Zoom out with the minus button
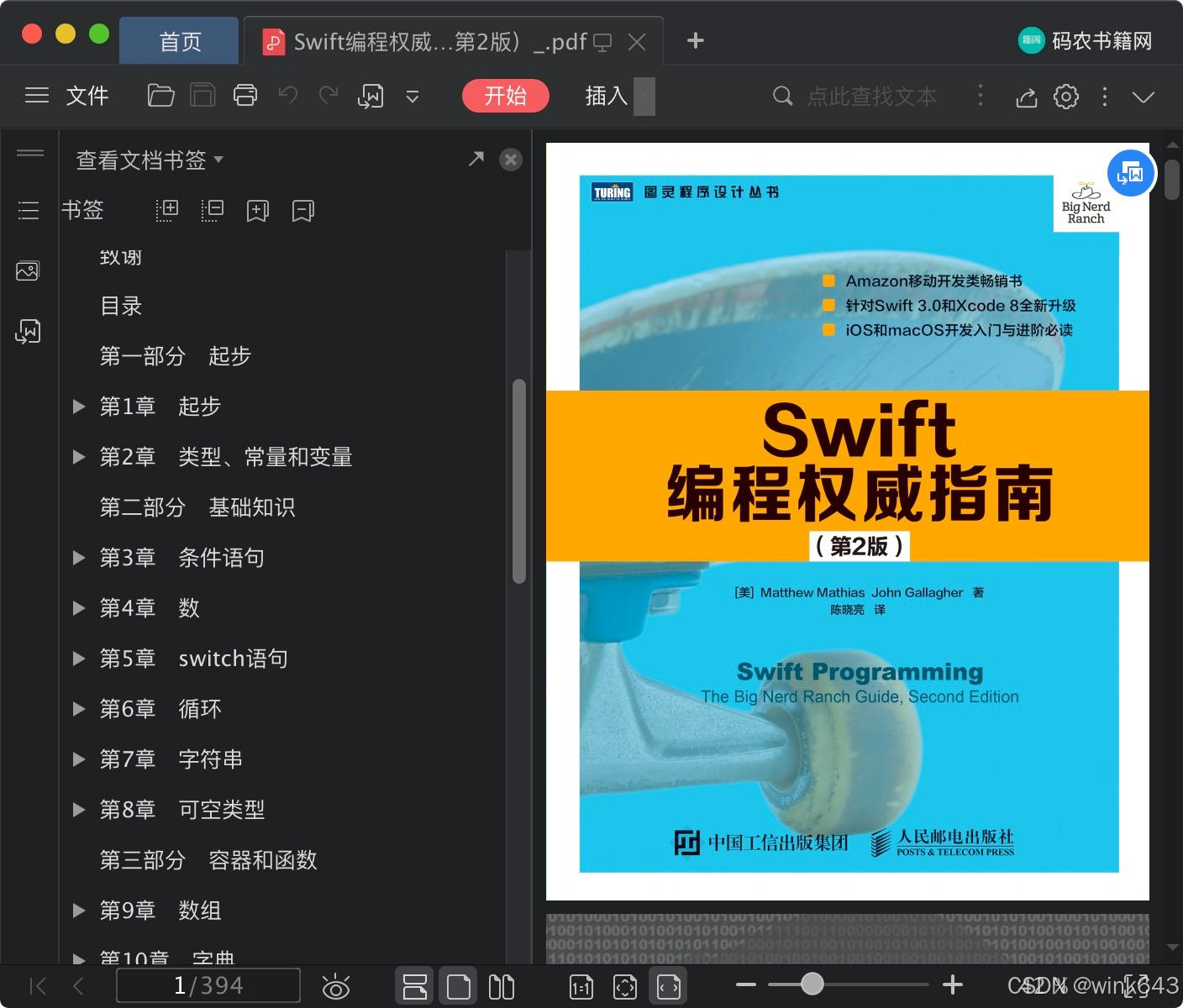This screenshot has width=1183, height=1008. click(745, 984)
